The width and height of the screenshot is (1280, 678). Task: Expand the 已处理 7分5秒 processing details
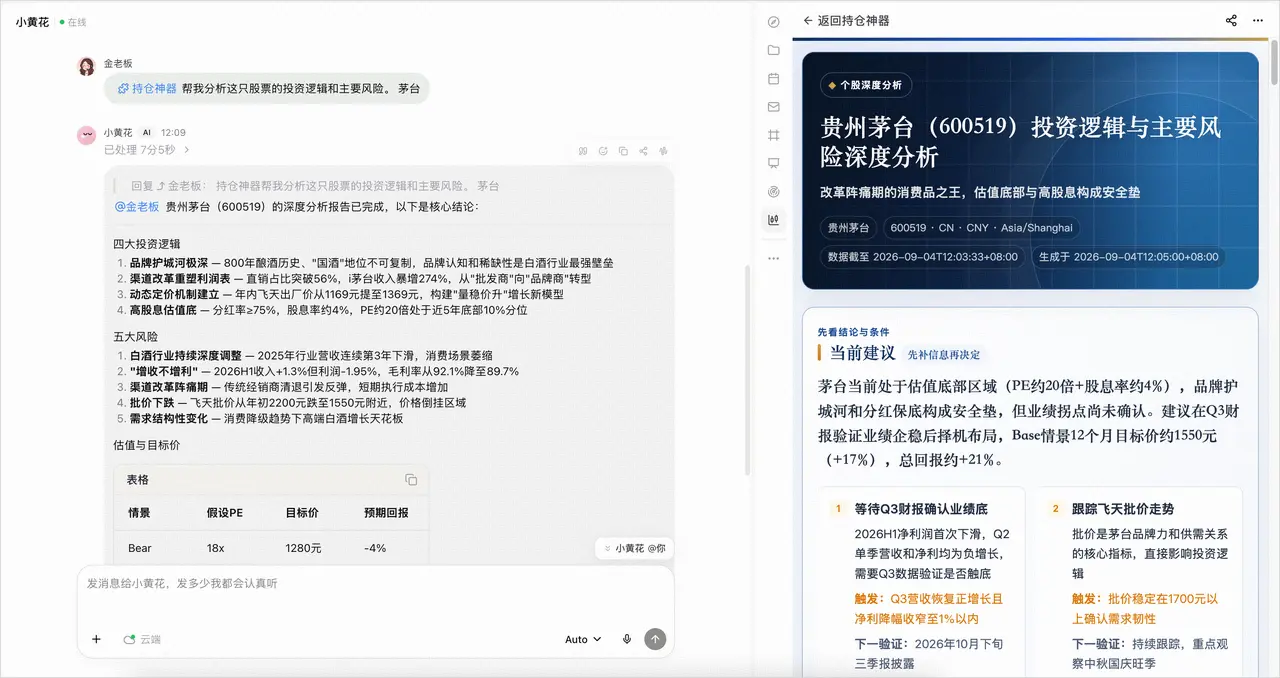pos(147,150)
